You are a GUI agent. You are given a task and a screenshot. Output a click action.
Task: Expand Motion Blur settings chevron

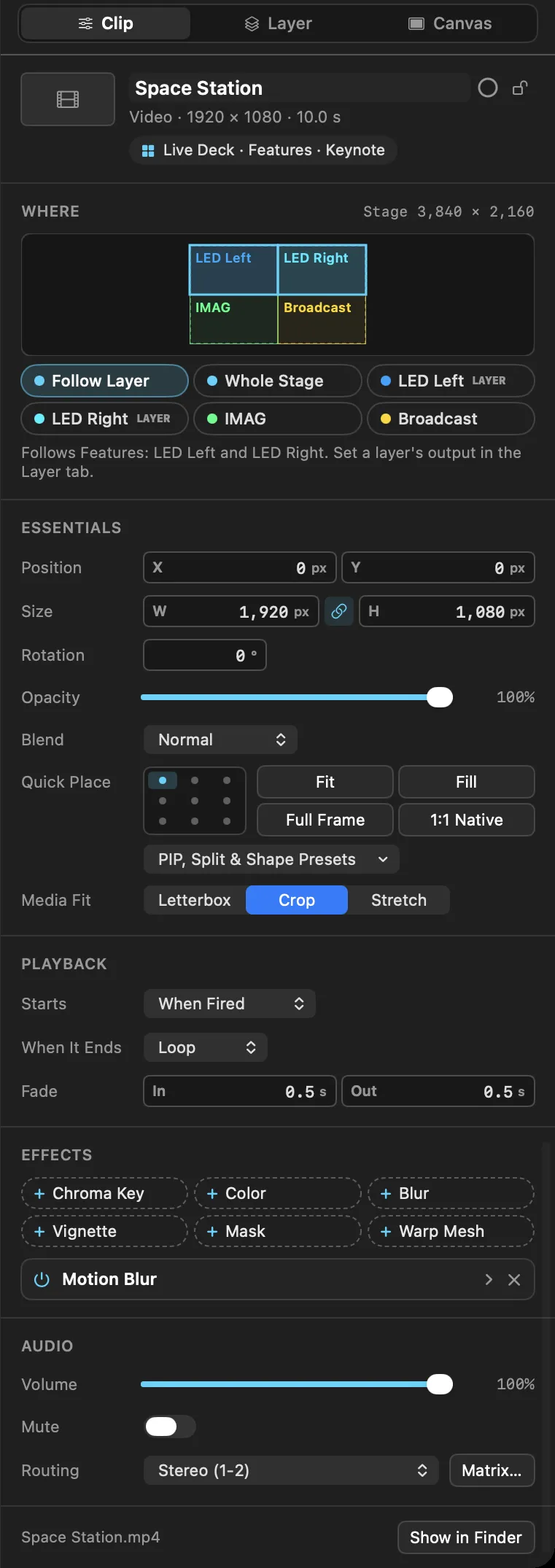(489, 1279)
